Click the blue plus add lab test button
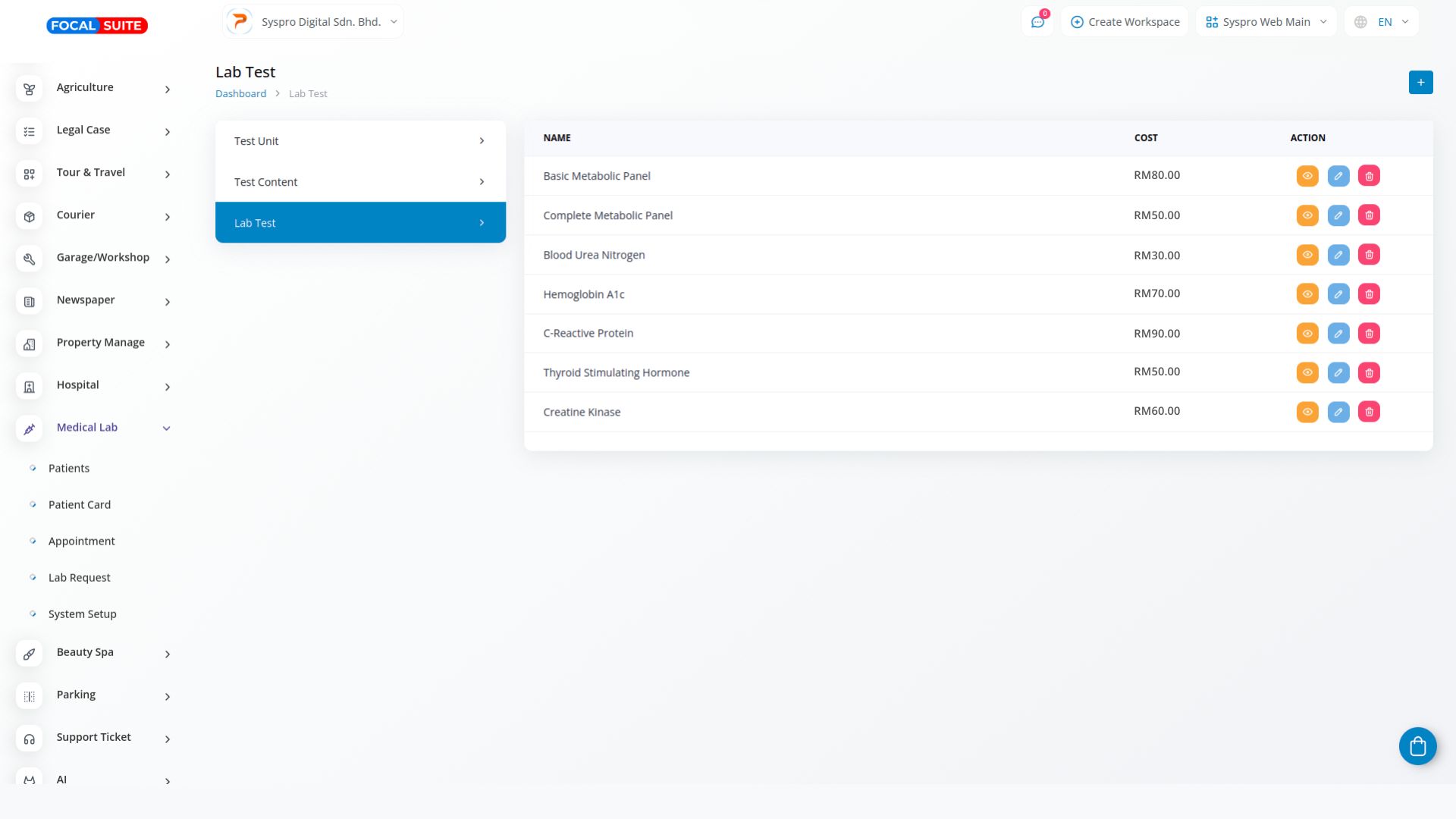Image resolution: width=1456 pixels, height=819 pixels. tap(1420, 83)
